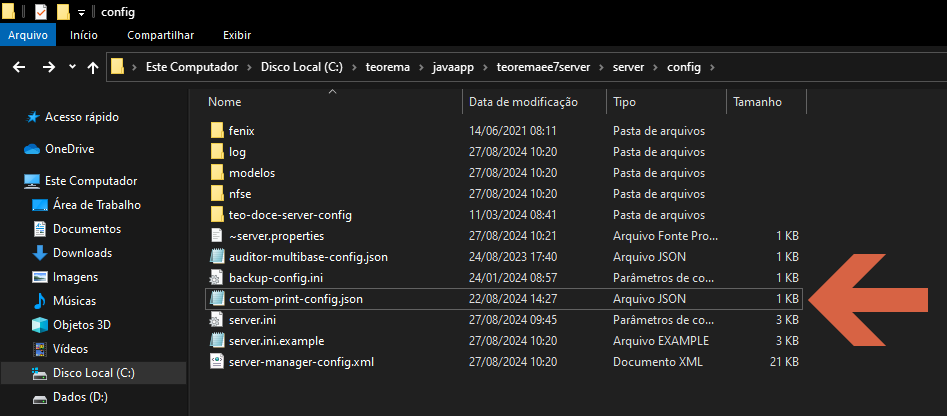The image size is (947, 416).
Task: Select the file name custom-print-config.json
Action: click(x=296, y=298)
